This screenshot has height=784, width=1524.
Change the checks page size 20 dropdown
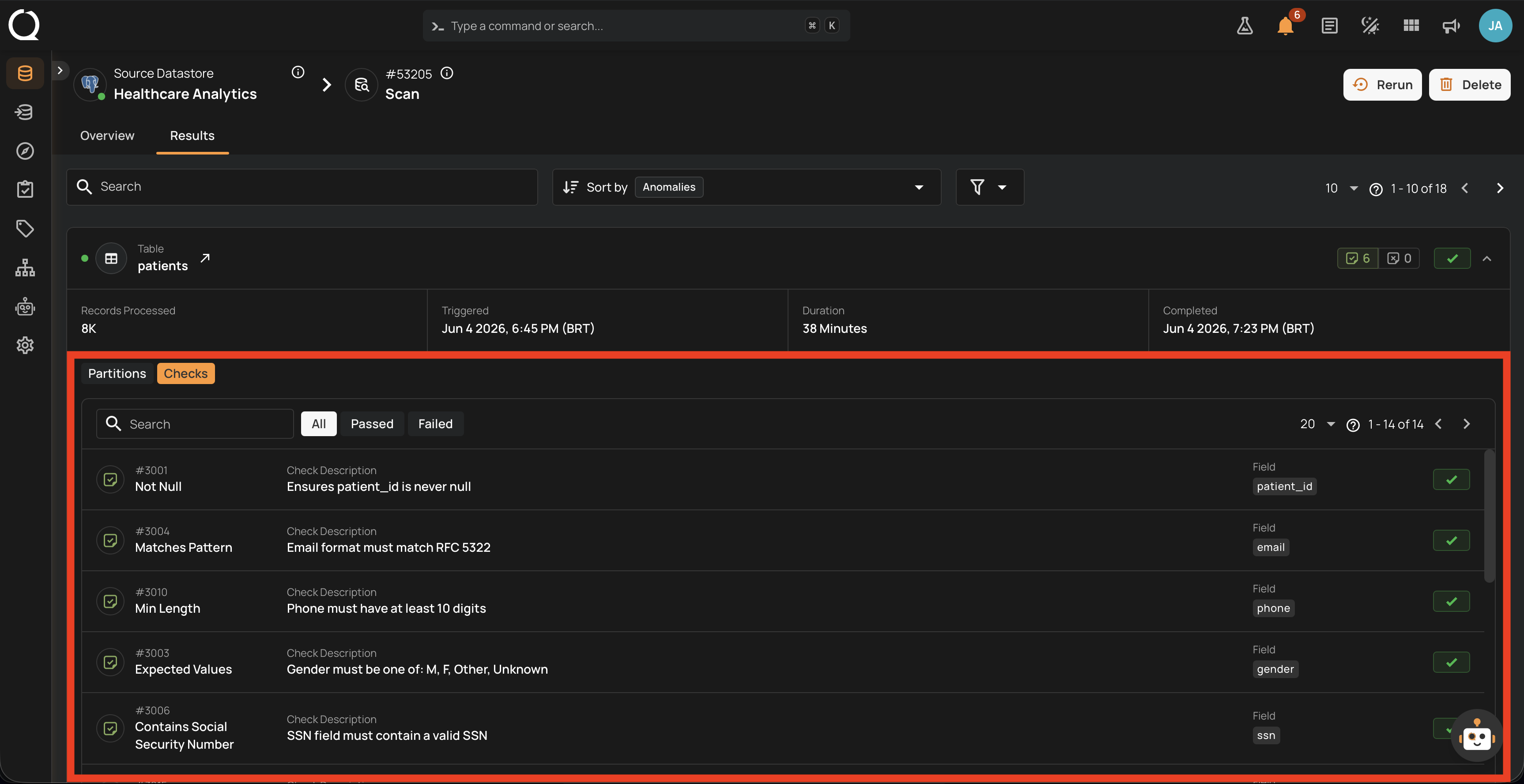pos(1318,424)
